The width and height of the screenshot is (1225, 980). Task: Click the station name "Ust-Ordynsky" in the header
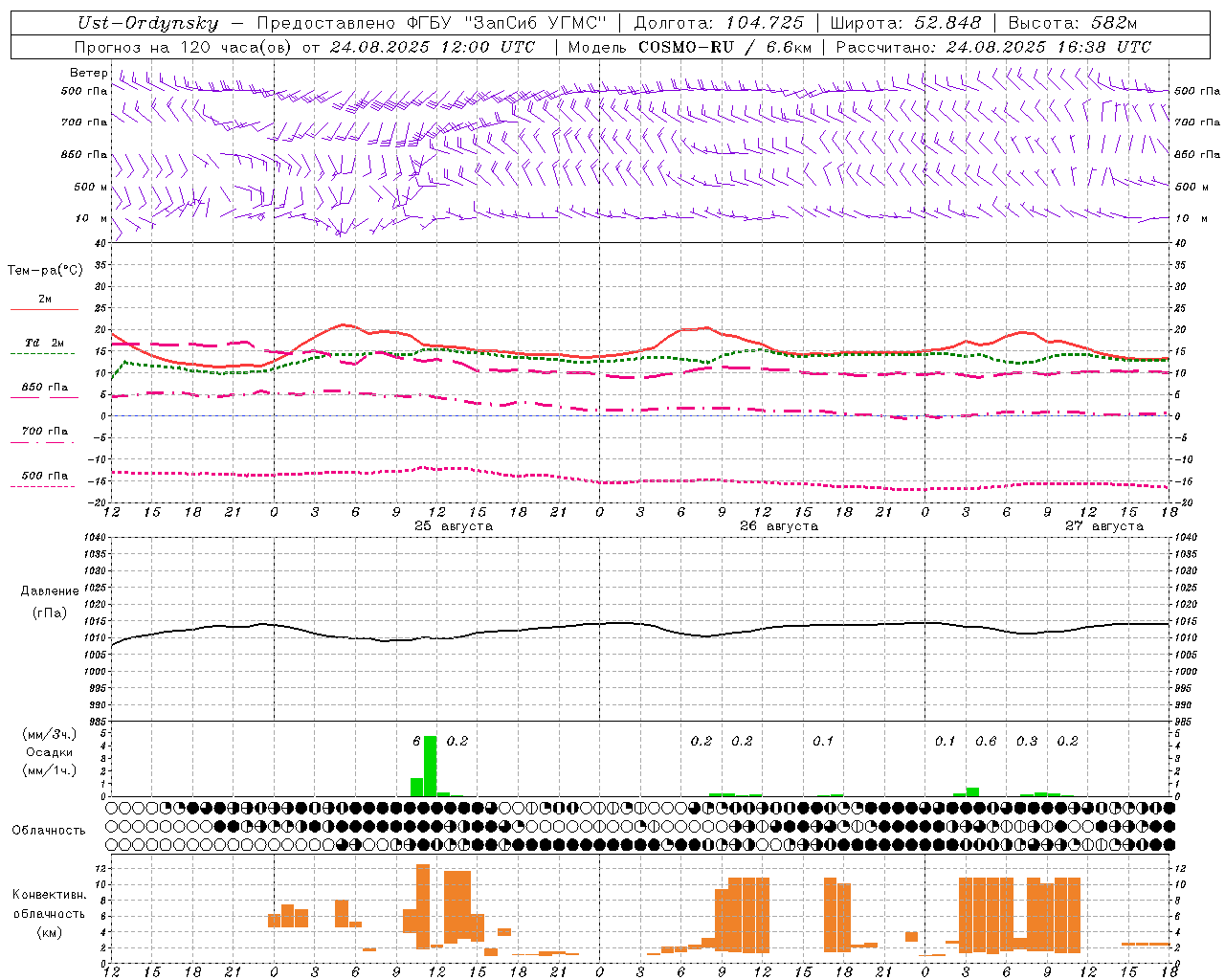(148, 23)
